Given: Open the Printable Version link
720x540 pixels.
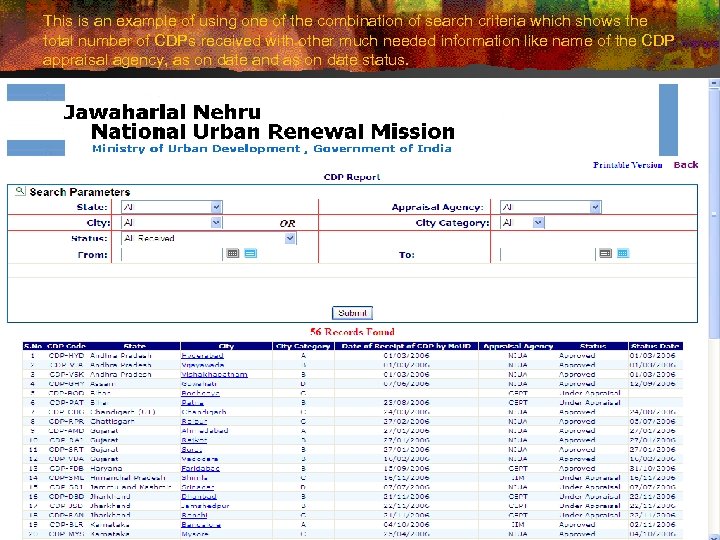Looking at the screenshot, I should click(x=627, y=165).
